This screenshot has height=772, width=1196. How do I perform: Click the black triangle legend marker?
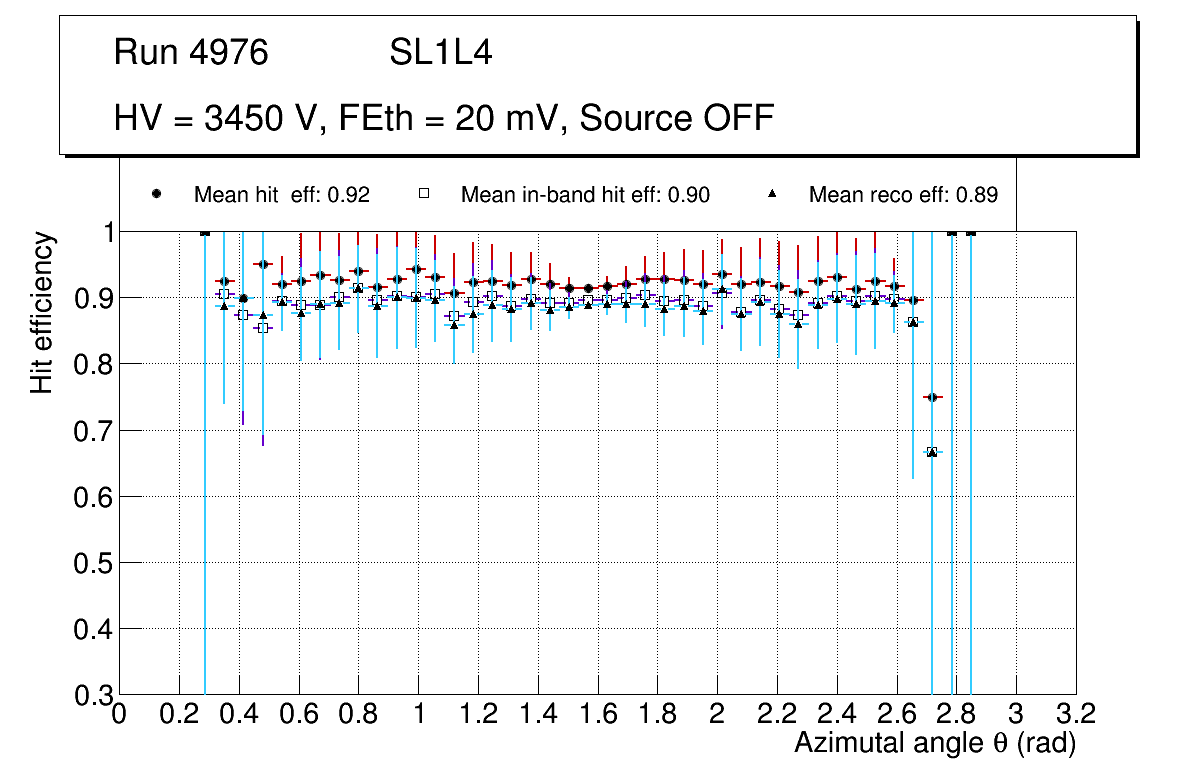pos(772,194)
